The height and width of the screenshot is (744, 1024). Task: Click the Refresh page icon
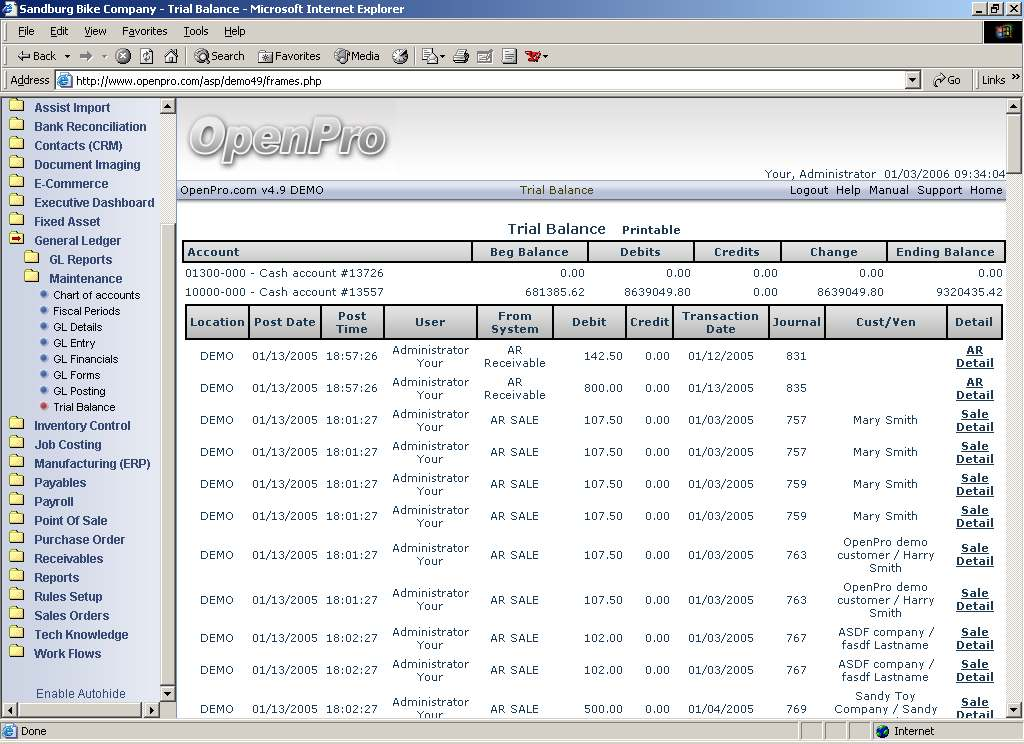147,56
